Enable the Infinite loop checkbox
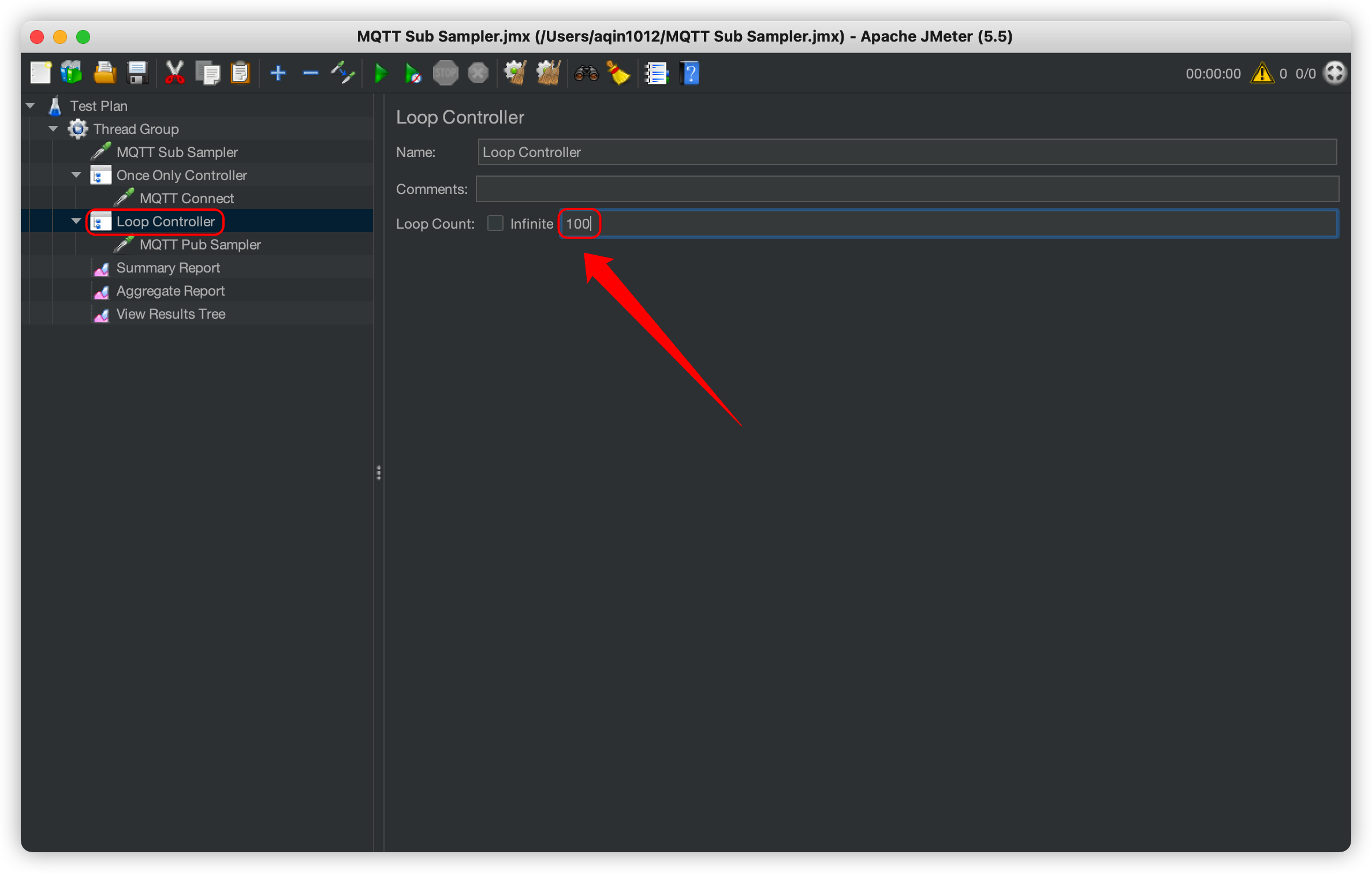Image resolution: width=1372 pixels, height=873 pixels. point(495,223)
